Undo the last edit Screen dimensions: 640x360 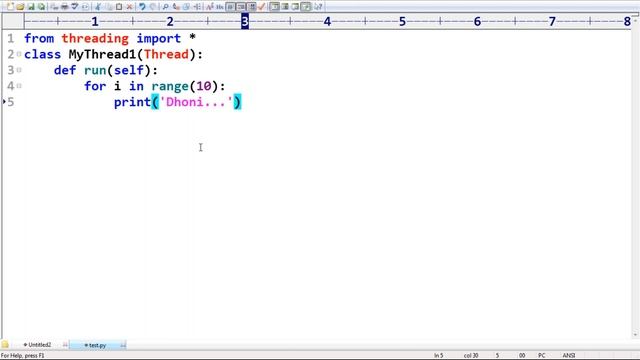coord(142,7)
